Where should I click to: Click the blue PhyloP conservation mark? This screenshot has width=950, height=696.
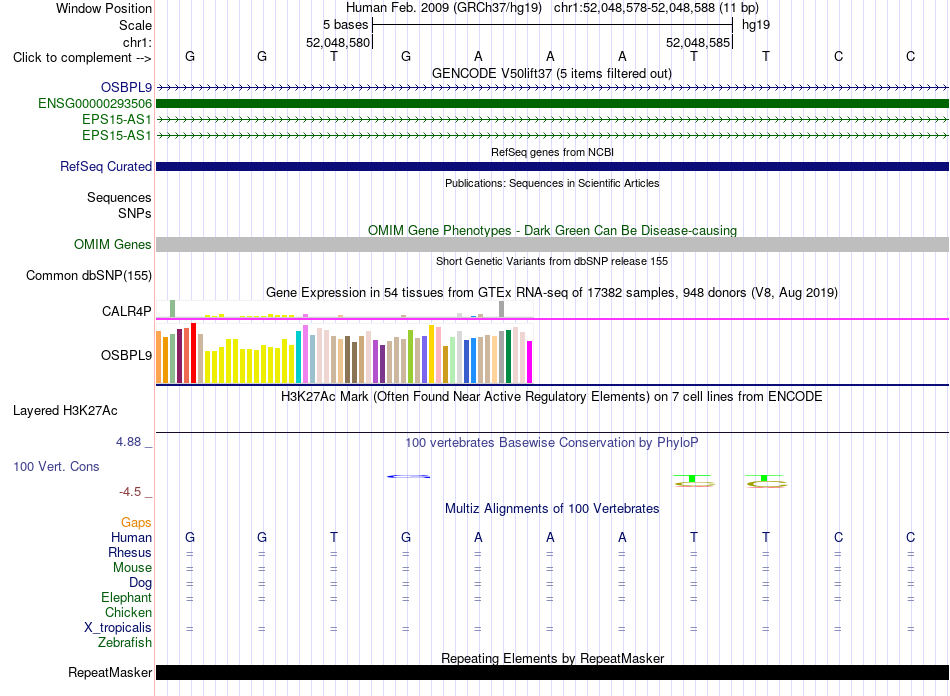(408, 477)
